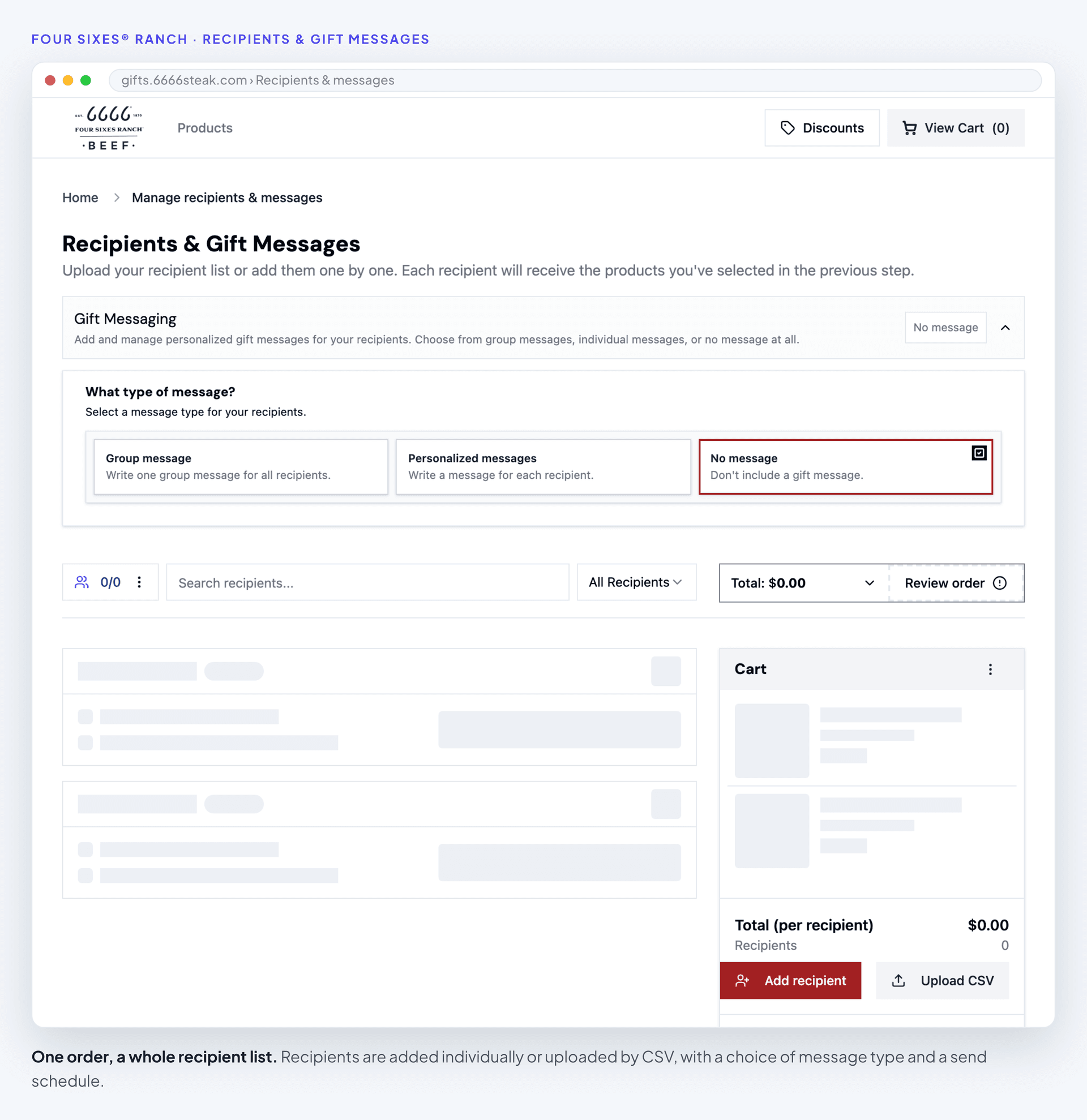Open the three-dot menu beside 0/0
This screenshot has height=1120, width=1087.
tap(139, 582)
